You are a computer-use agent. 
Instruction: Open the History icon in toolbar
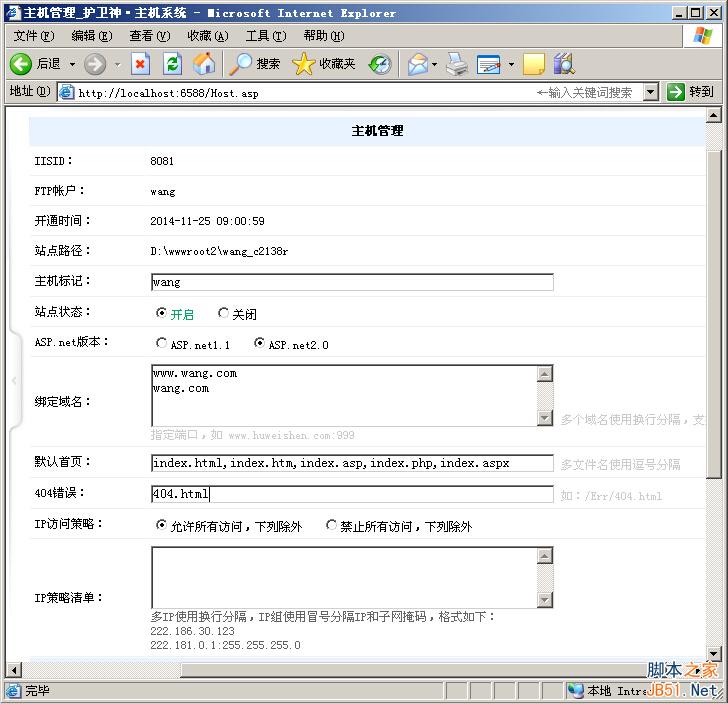coord(380,64)
